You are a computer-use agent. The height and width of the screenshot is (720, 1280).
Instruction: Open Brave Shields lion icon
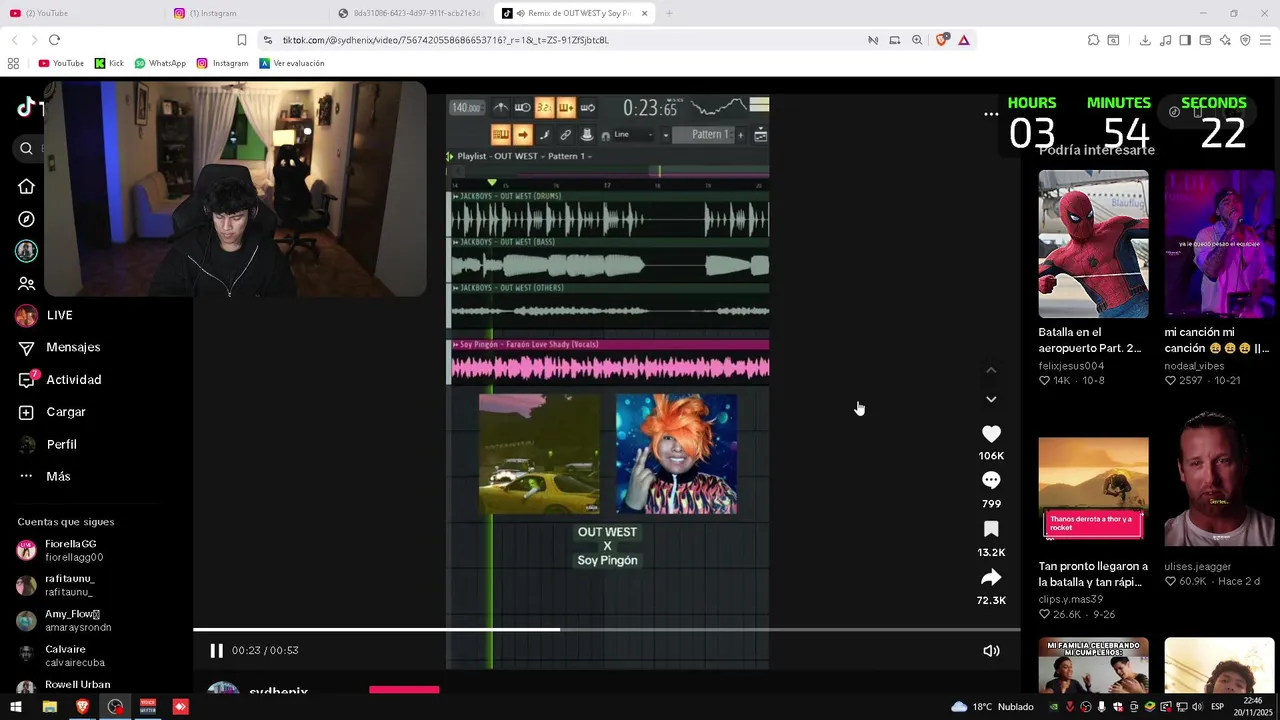941,40
